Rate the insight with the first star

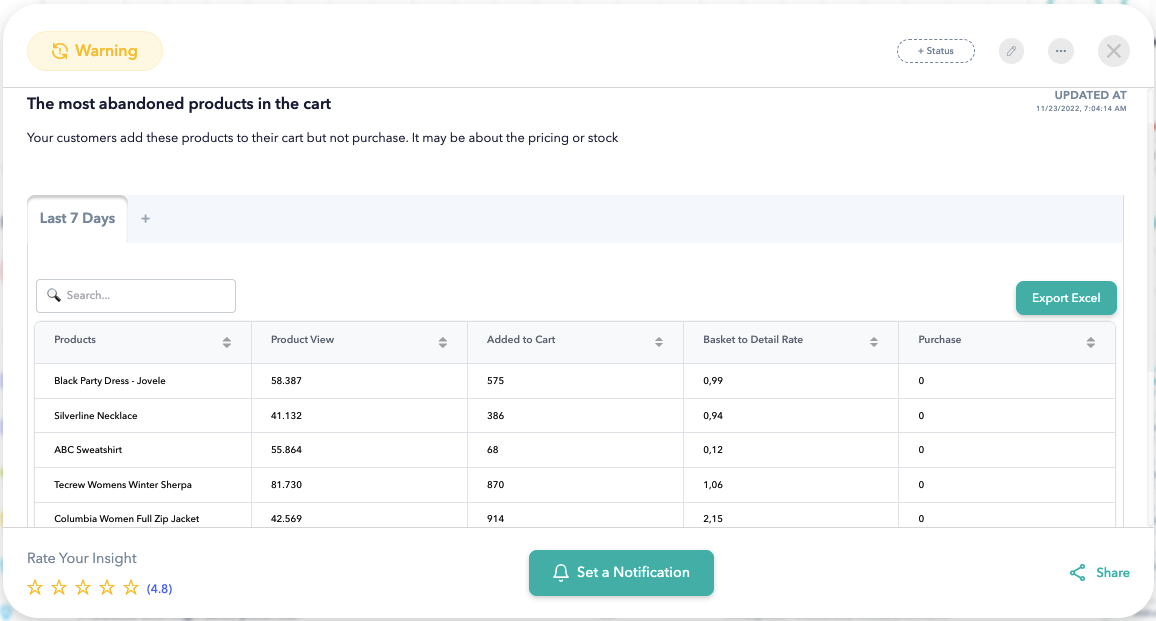pos(35,588)
